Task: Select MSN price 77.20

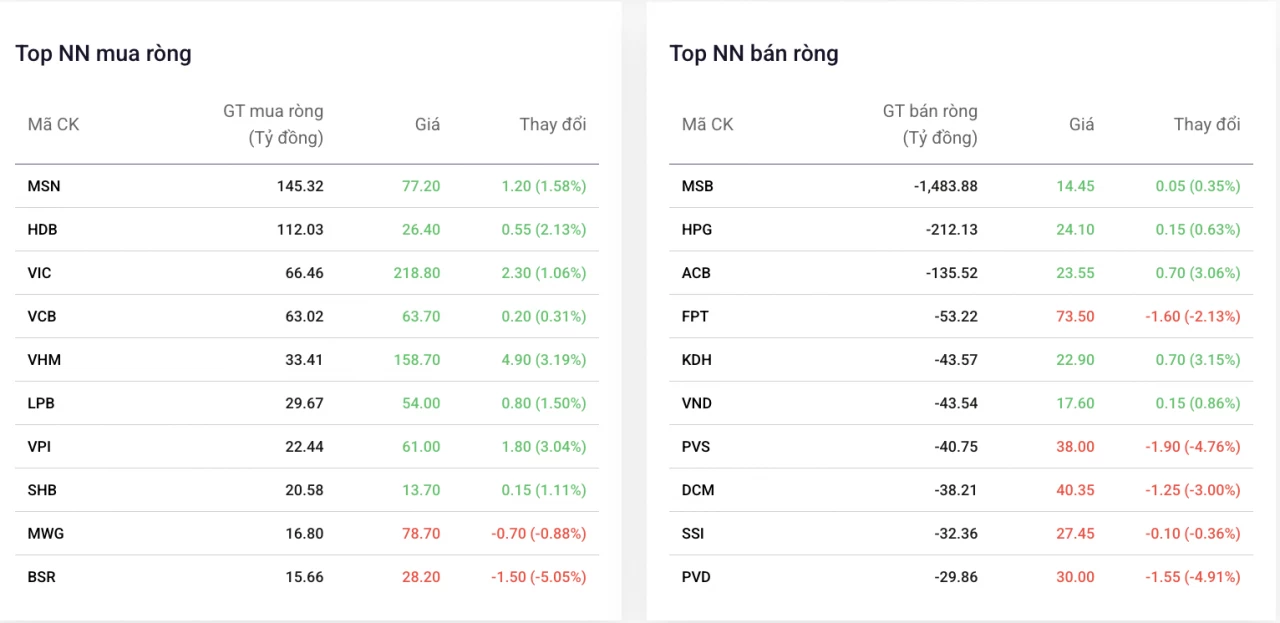Action: point(421,186)
